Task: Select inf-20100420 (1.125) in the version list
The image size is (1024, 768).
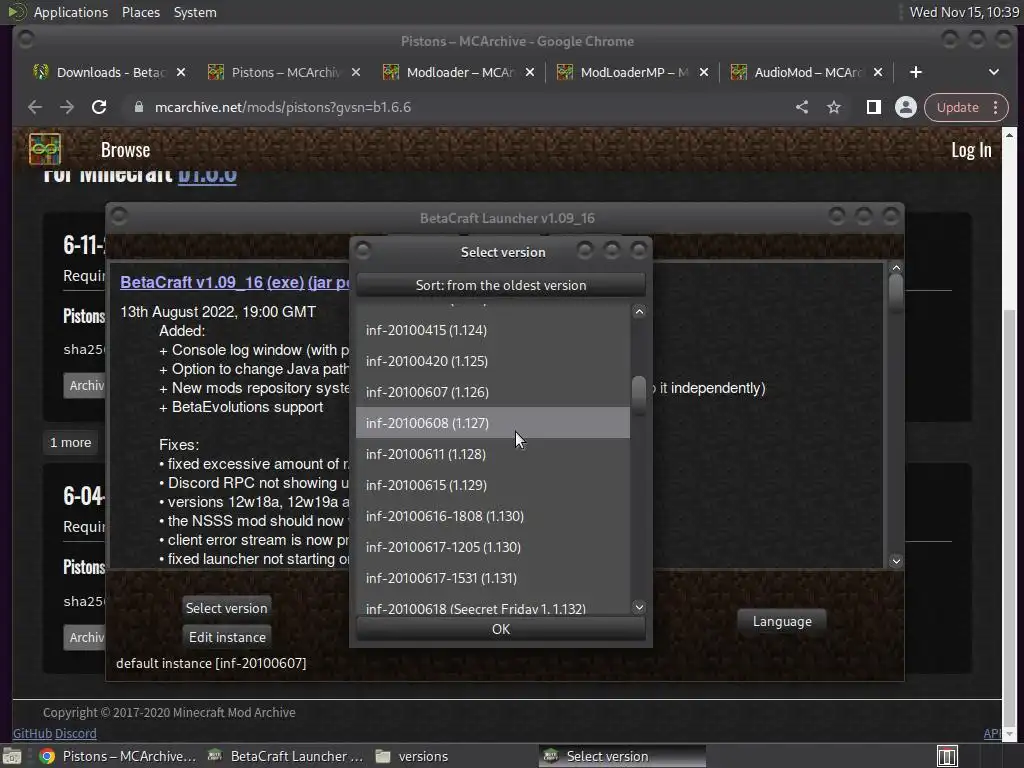Action: point(492,361)
